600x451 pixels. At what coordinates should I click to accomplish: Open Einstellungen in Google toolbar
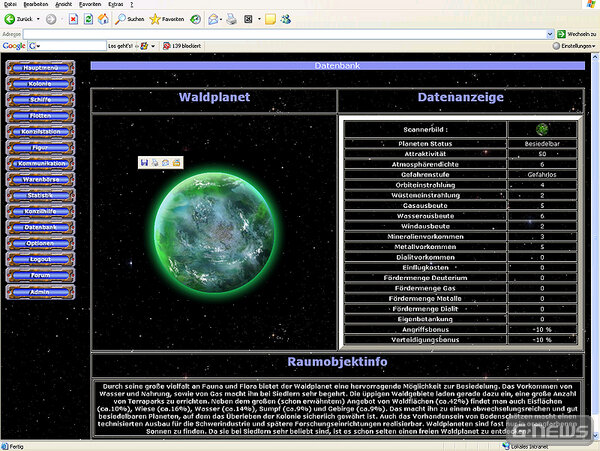coord(574,46)
